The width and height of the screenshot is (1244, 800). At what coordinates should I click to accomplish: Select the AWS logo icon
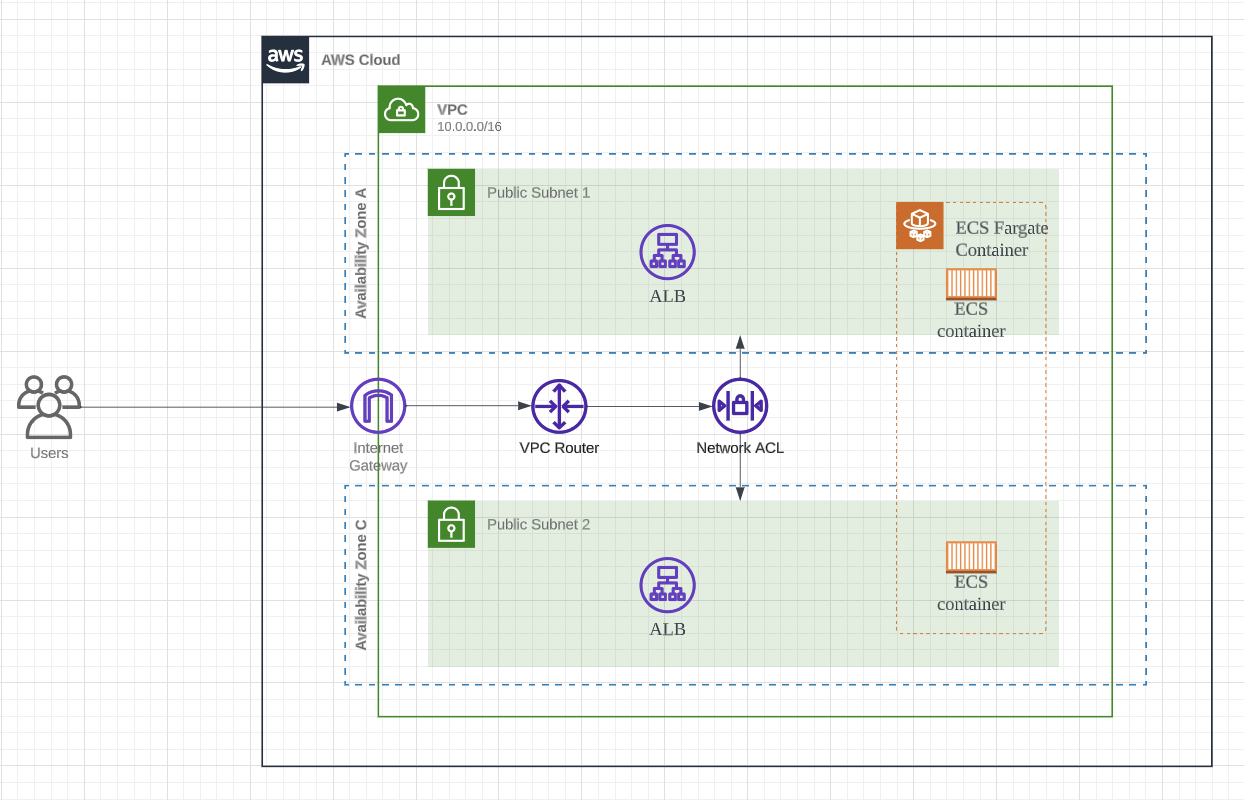pos(286,59)
